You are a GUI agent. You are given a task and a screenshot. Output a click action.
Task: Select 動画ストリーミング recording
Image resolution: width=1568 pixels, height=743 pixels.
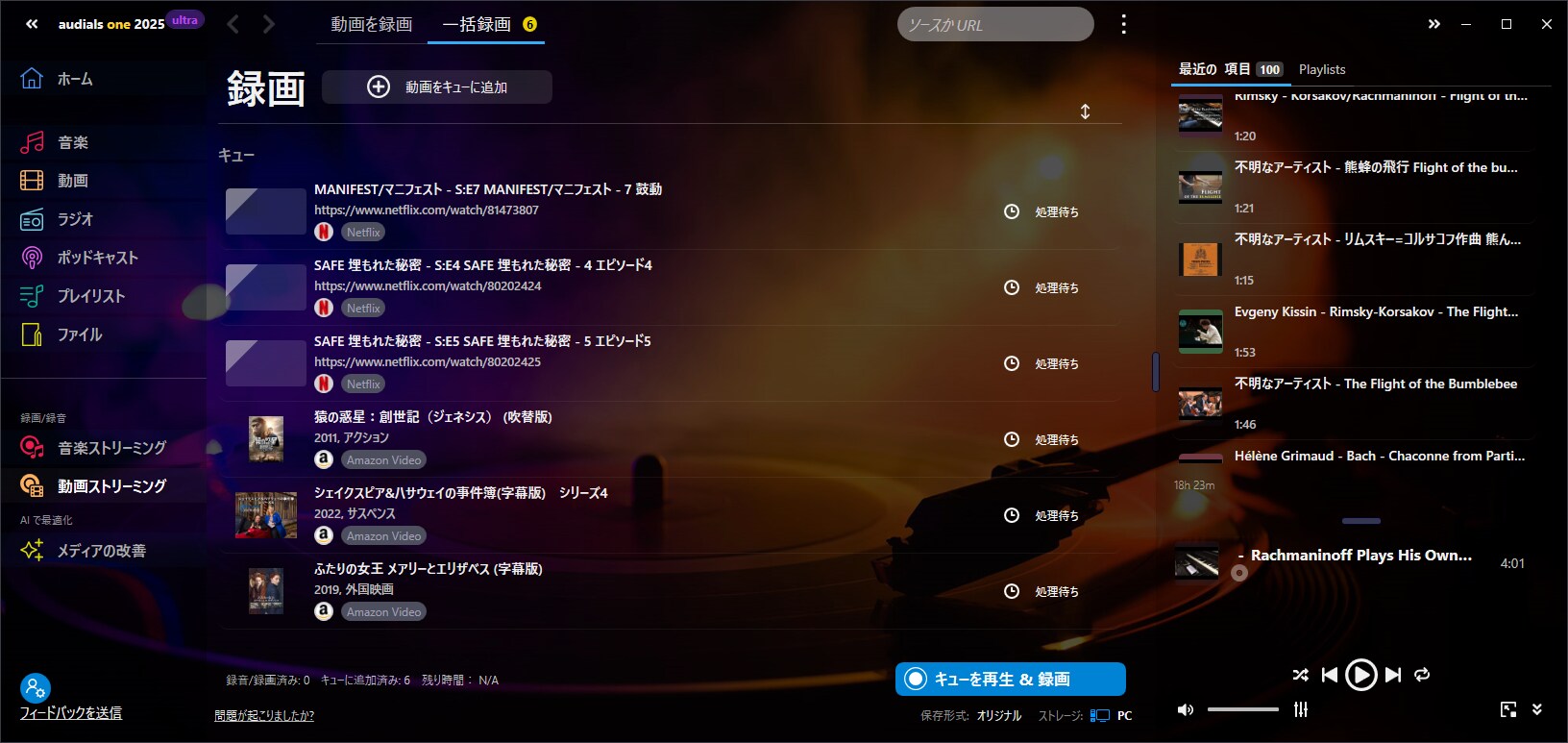point(93,486)
